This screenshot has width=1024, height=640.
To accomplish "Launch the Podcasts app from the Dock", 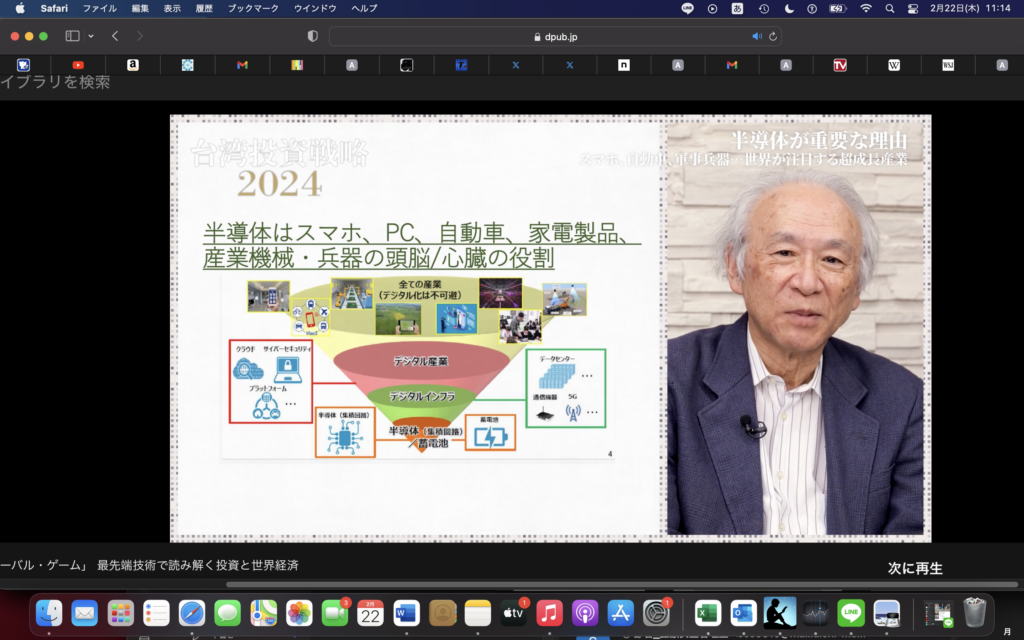I will point(583,611).
